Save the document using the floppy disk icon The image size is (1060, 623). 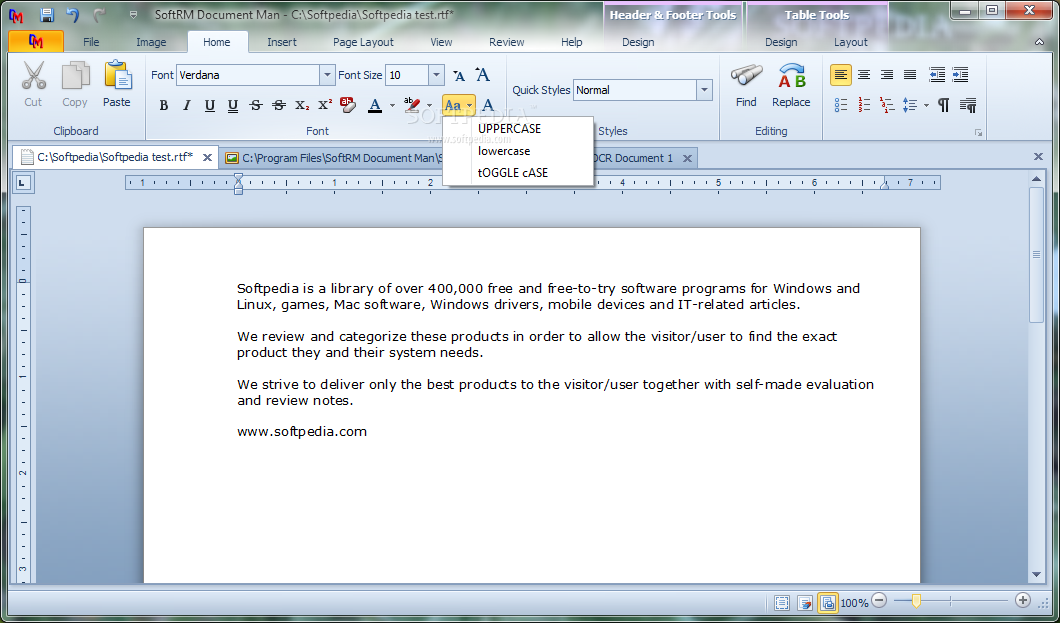tap(47, 14)
